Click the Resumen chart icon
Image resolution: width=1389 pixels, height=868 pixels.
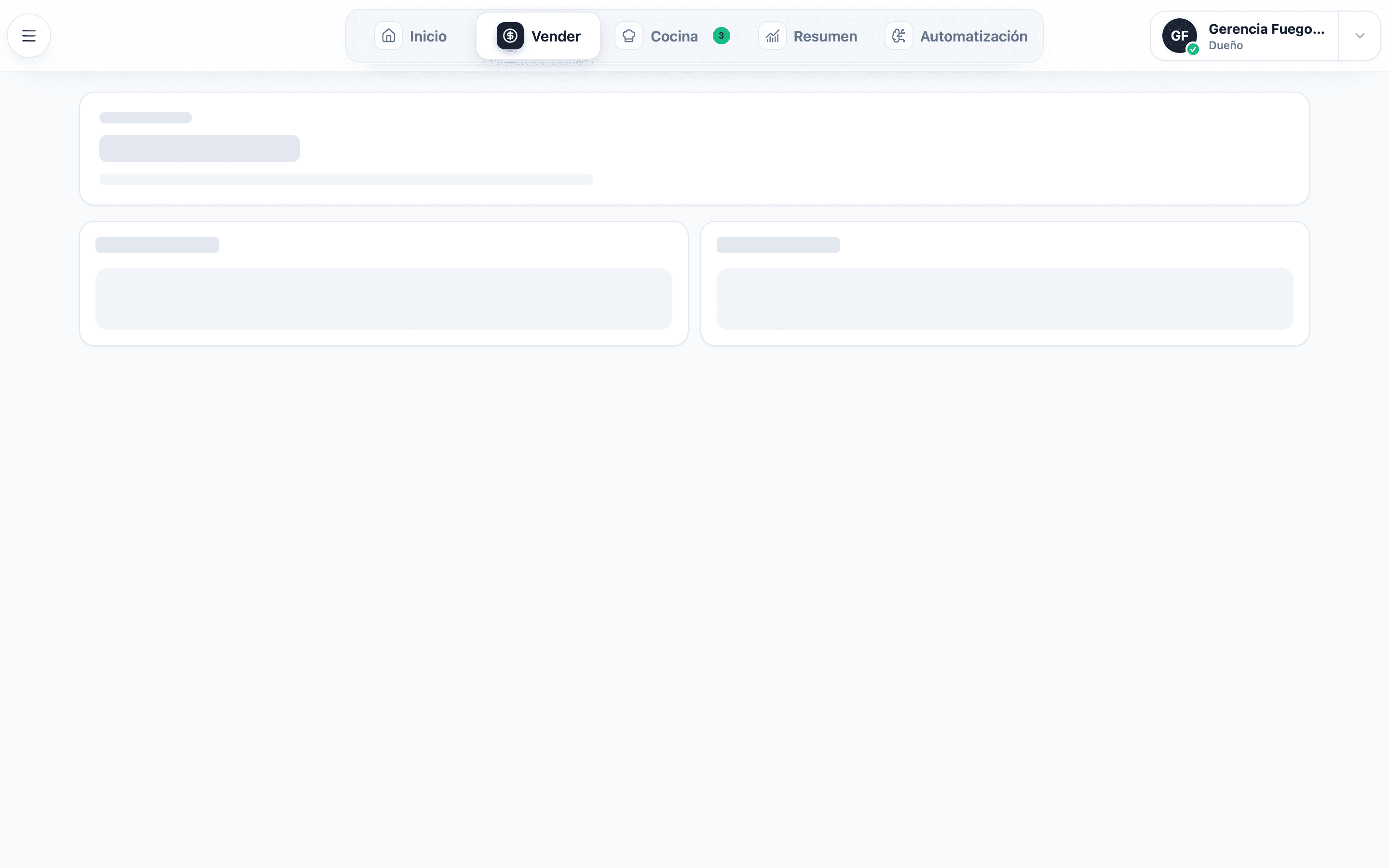[x=772, y=36]
